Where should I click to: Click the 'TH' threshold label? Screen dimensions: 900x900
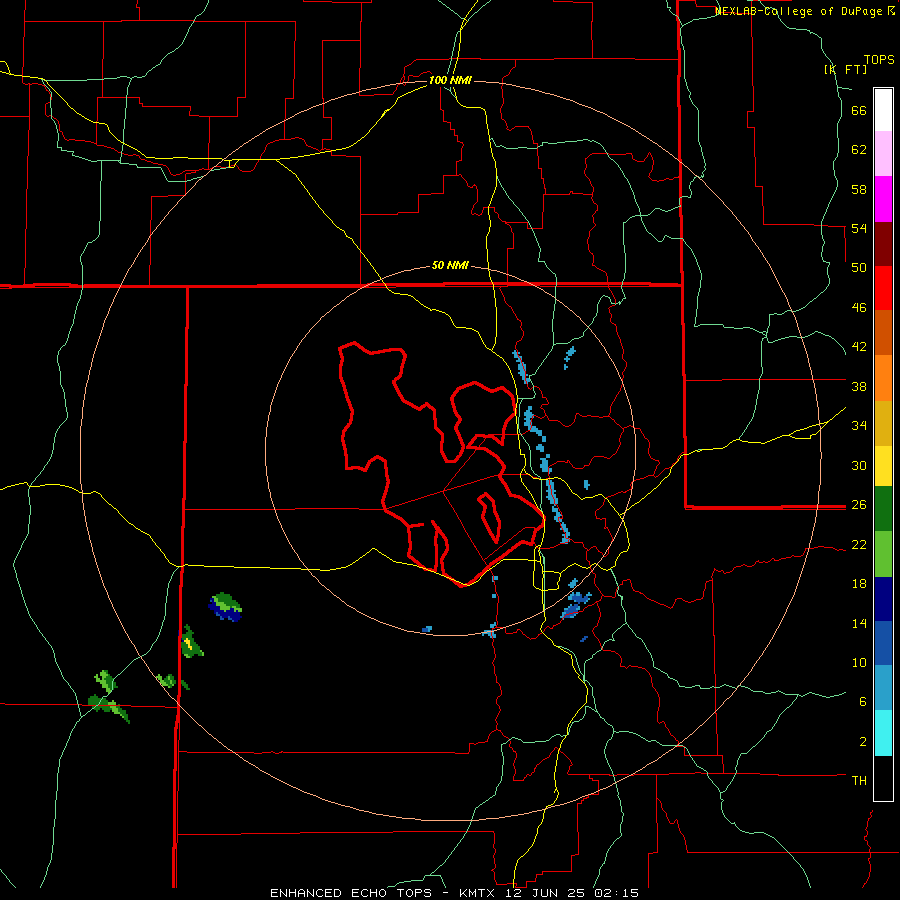[859, 781]
